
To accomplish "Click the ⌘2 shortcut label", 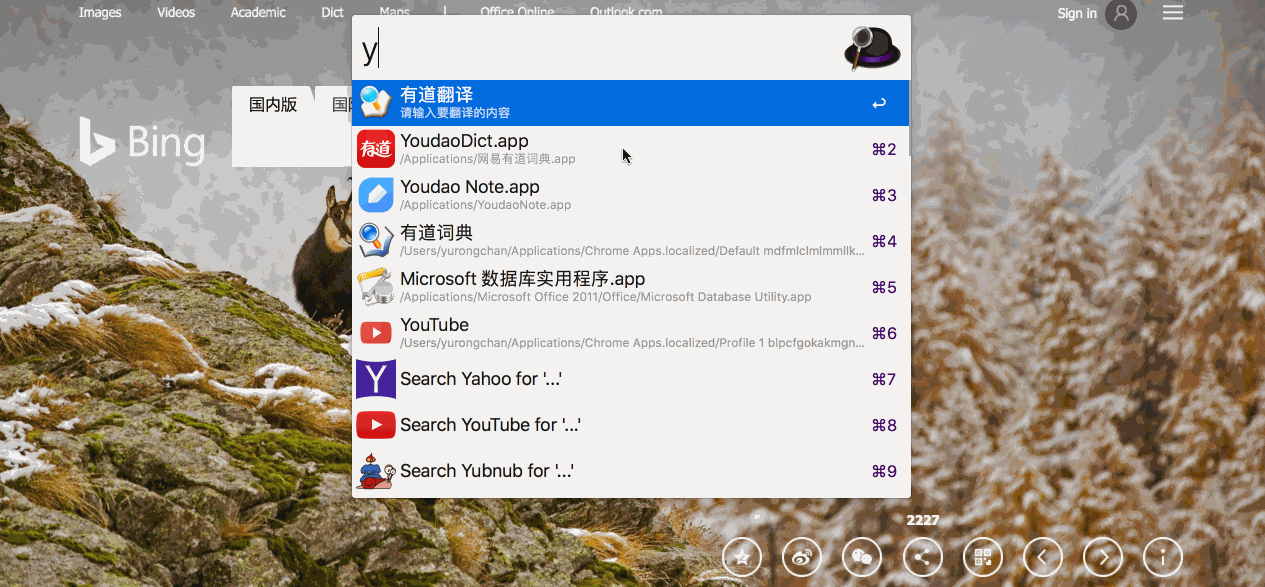I will click(x=884, y=149).
